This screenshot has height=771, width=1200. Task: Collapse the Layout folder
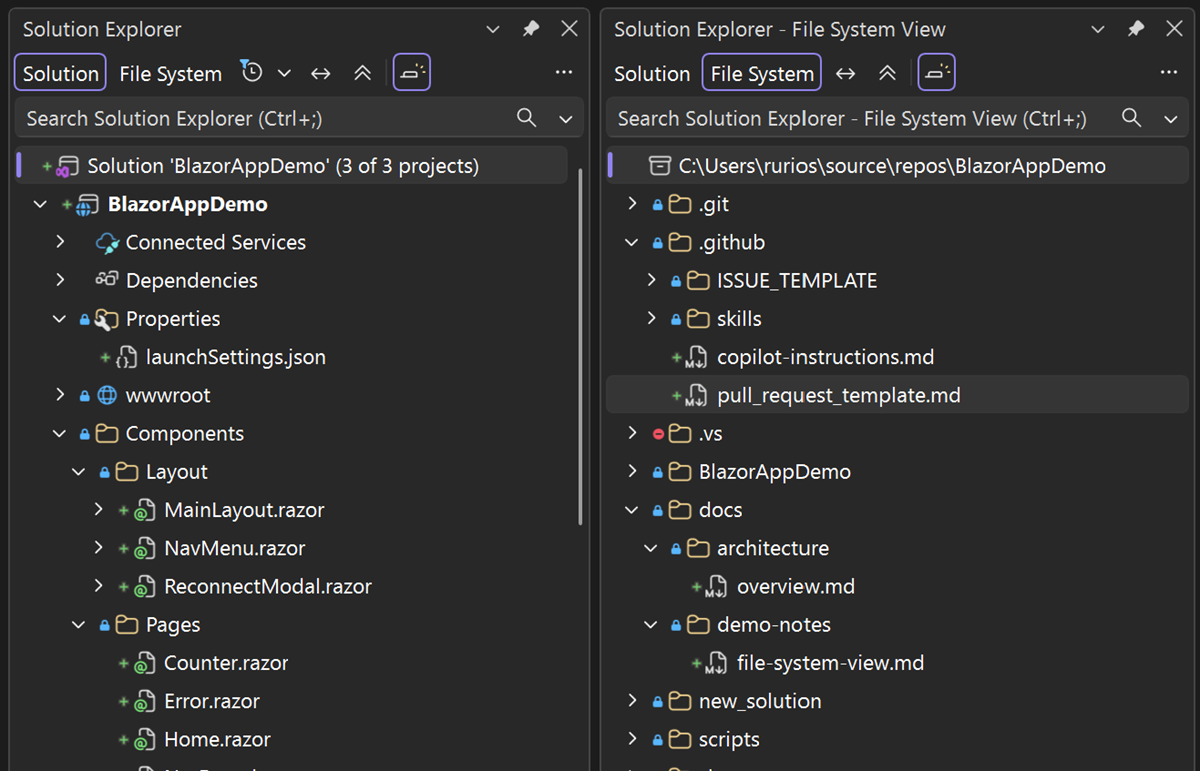tap(79, 472)
